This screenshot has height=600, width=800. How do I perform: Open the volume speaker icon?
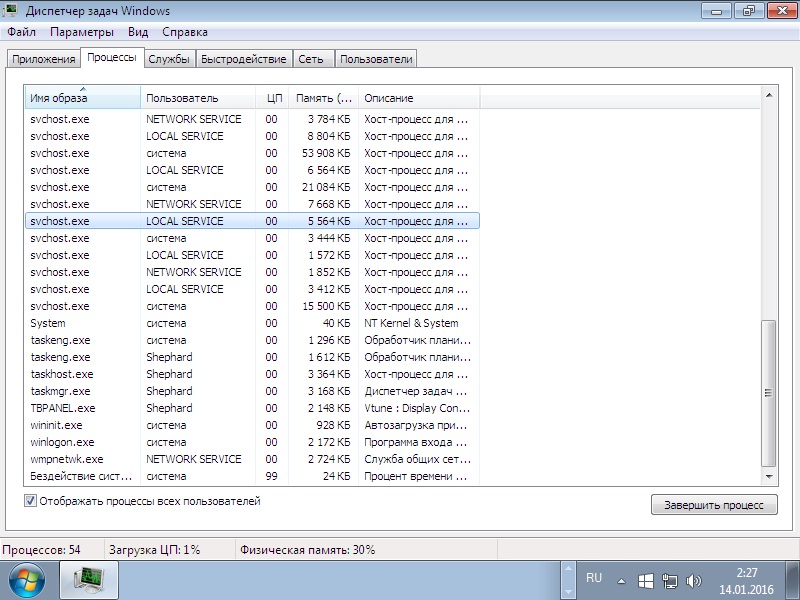point(693,581)
